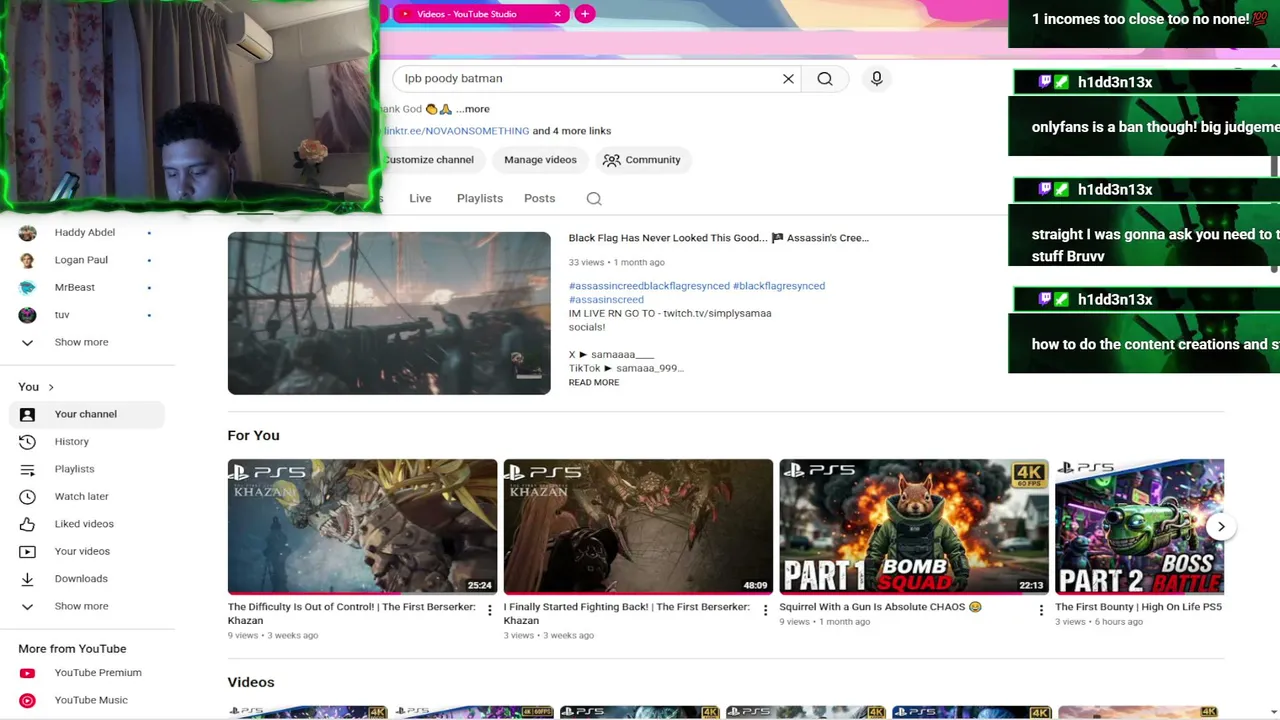Open twitch.tv/simplysamaa link in description

click(717, 313)
